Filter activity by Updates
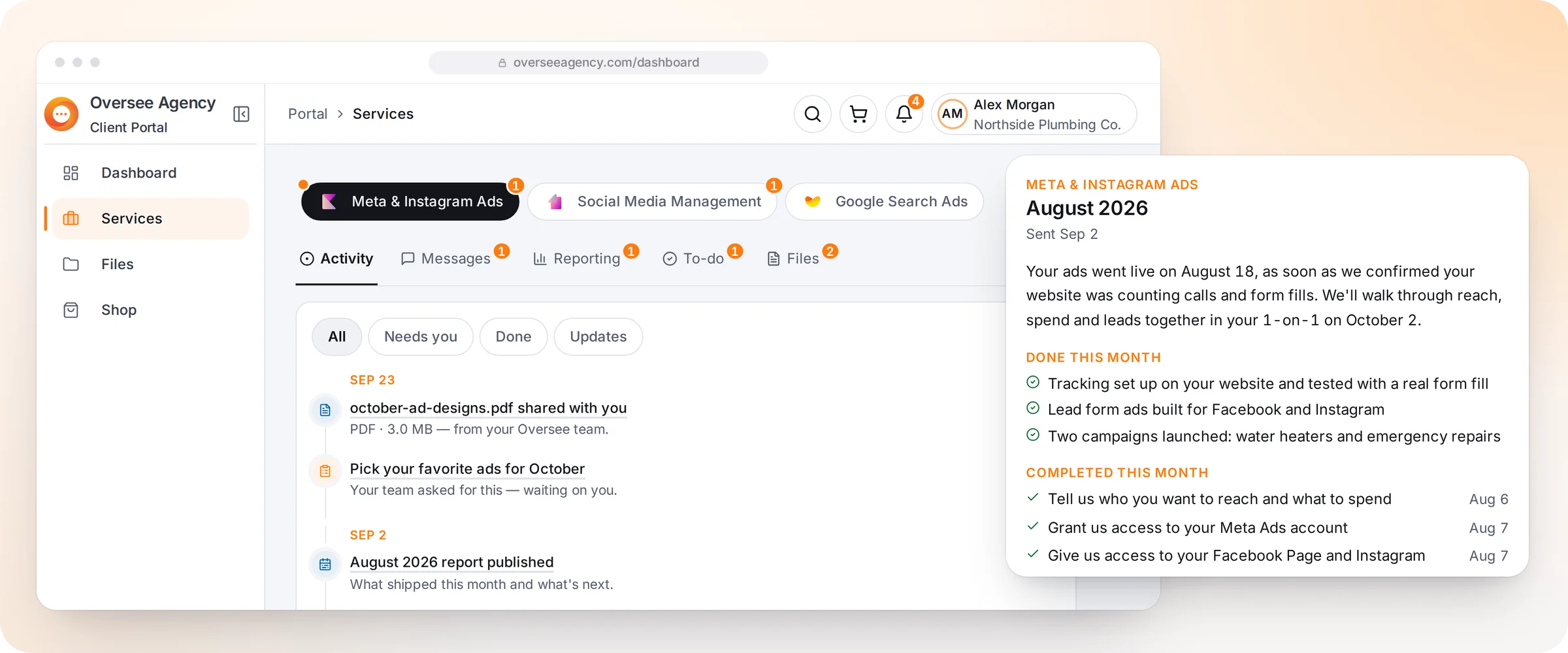The image size is (1568, 653). pyautogui.click(x=598, y=337)
